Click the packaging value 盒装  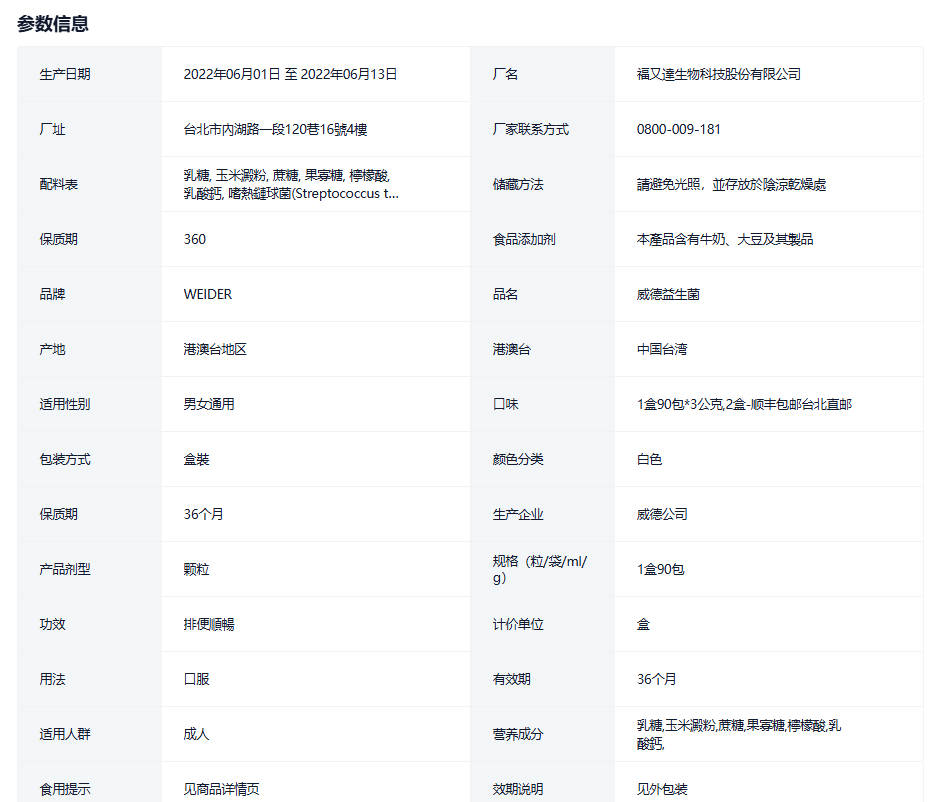point(197,459)
